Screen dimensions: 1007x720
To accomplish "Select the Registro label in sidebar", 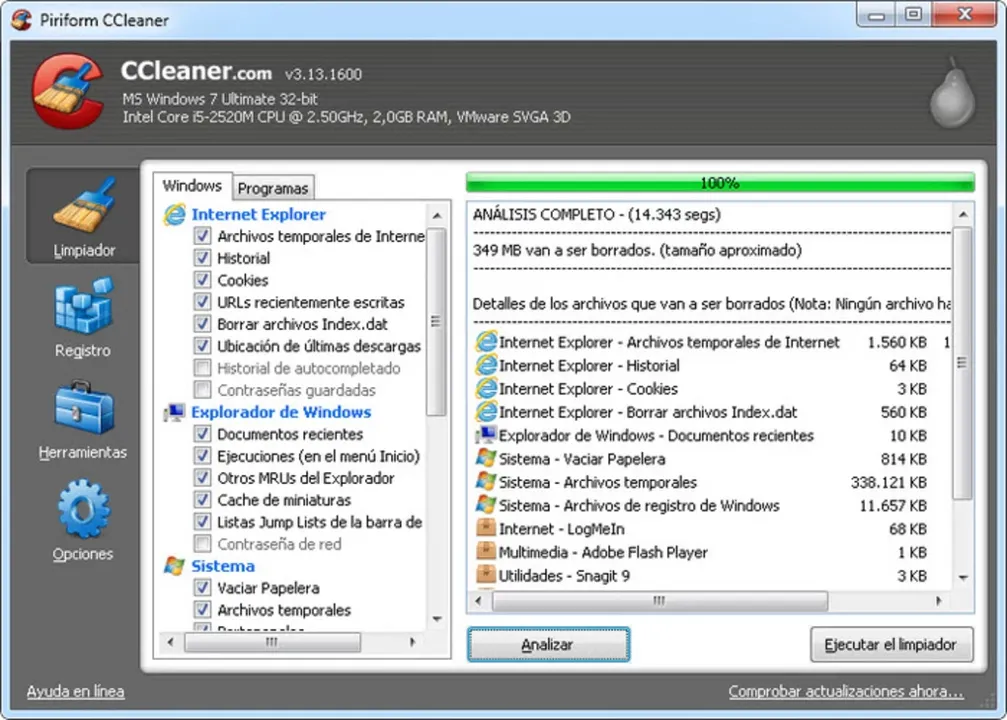I will click(83, 351).
